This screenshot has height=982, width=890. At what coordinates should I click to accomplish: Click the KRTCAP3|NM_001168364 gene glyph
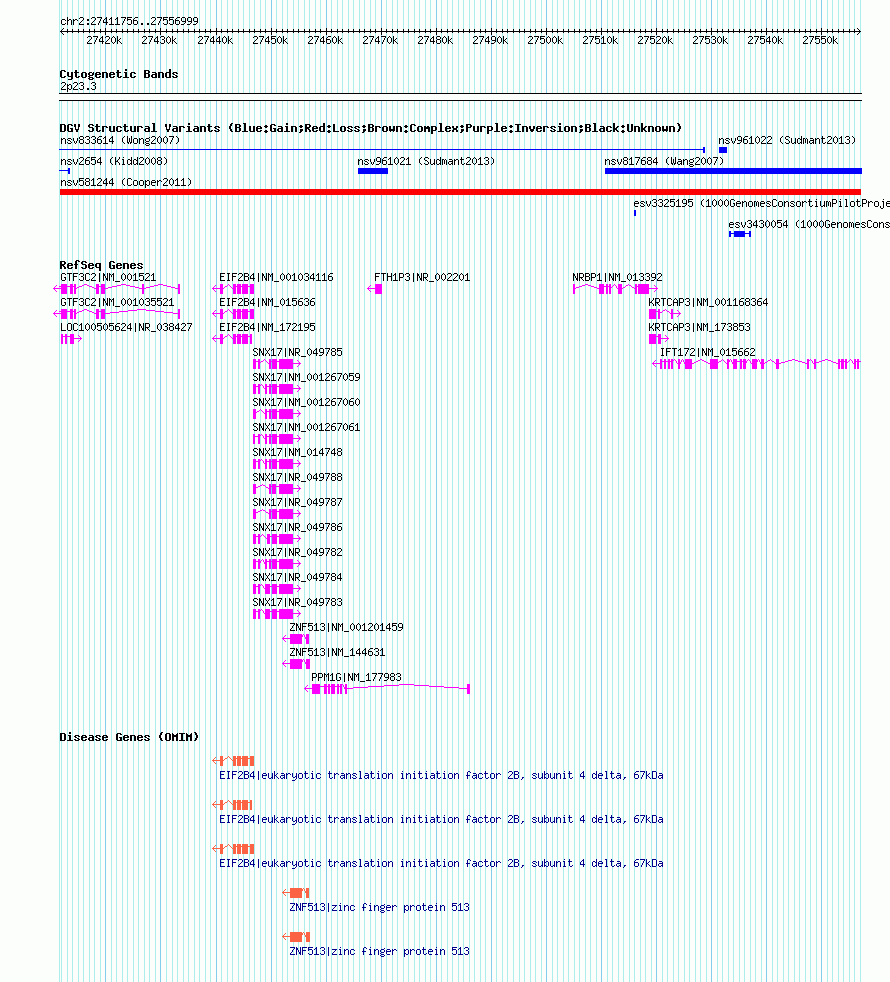point(665,314)
